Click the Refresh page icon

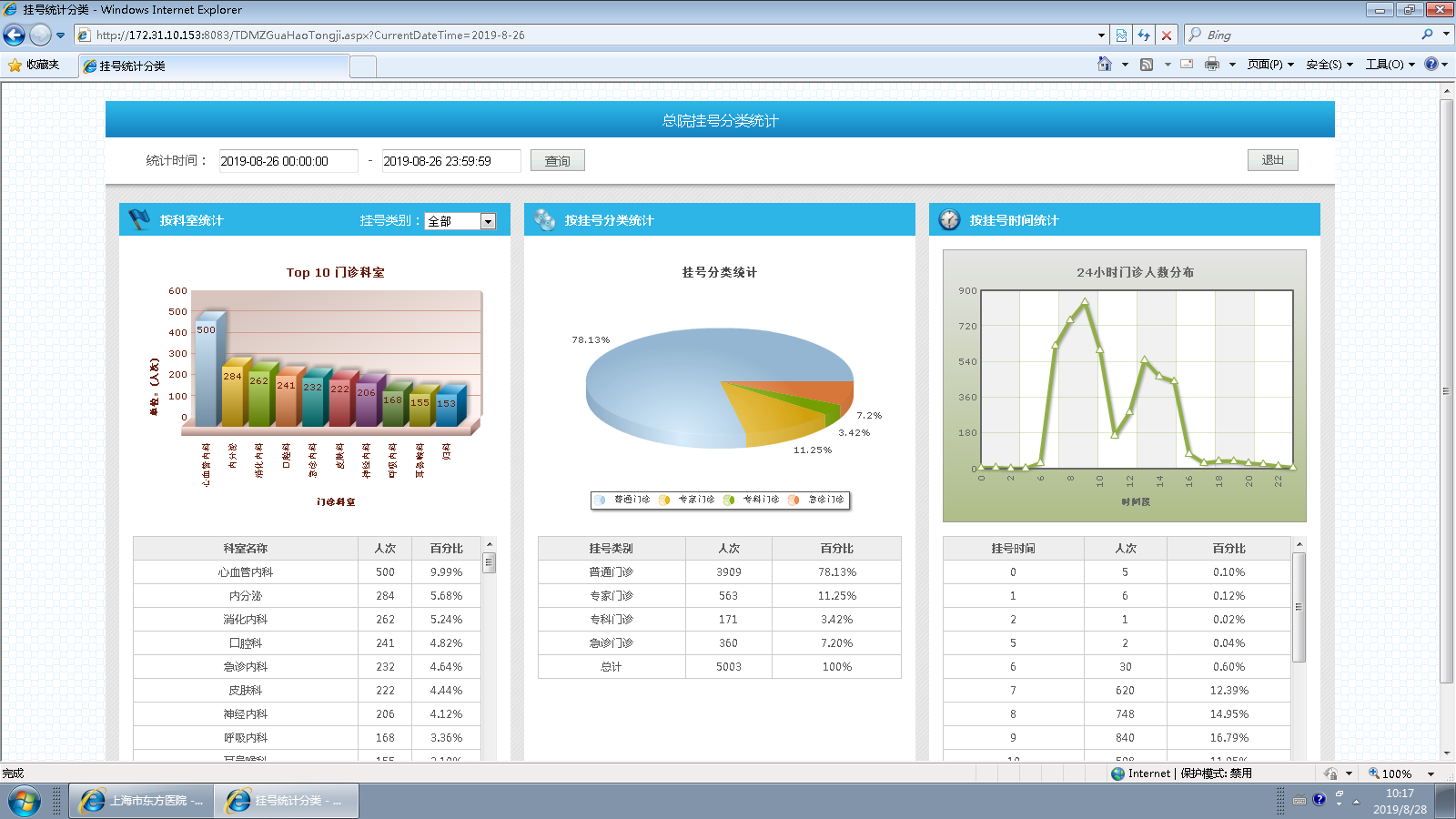pos(1144,35)
